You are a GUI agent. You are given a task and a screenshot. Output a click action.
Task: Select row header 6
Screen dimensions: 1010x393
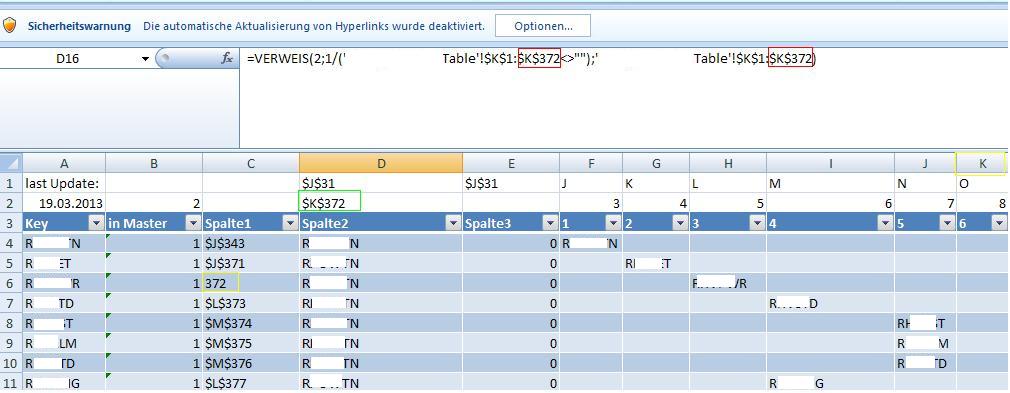point(12,283)
